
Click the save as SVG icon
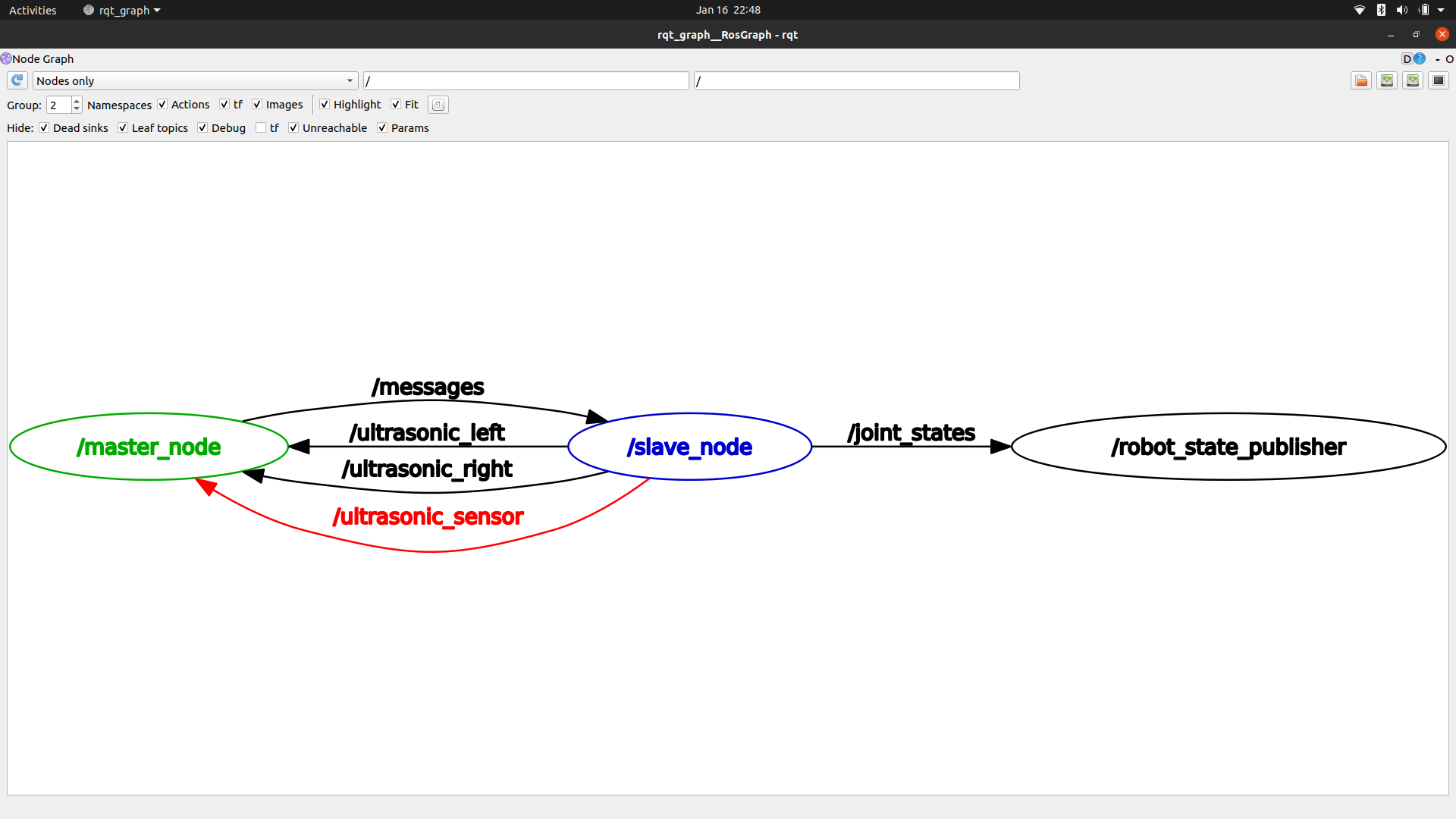coord(1413,80)
